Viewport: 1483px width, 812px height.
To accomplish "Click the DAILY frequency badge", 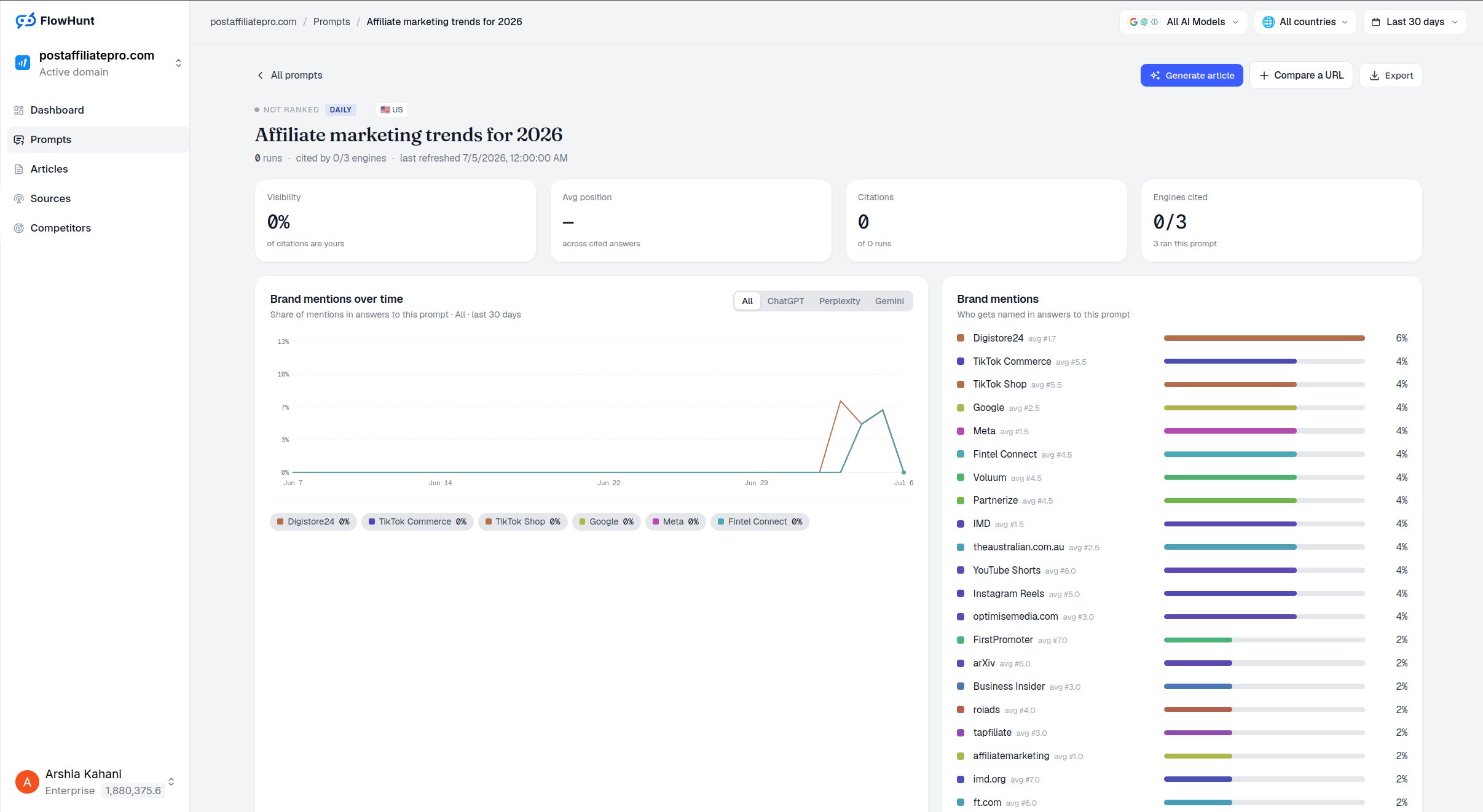I will click(x=340, y=109).
